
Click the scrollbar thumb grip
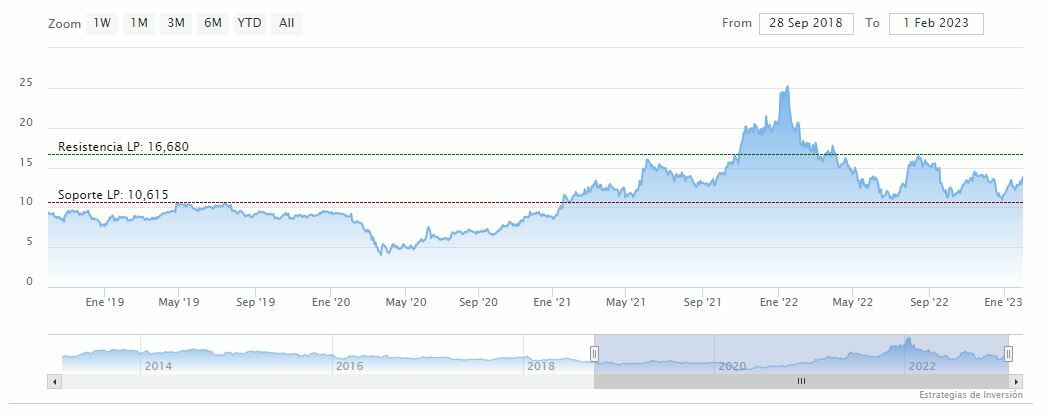pyautogui.click(x=800, y=381)
